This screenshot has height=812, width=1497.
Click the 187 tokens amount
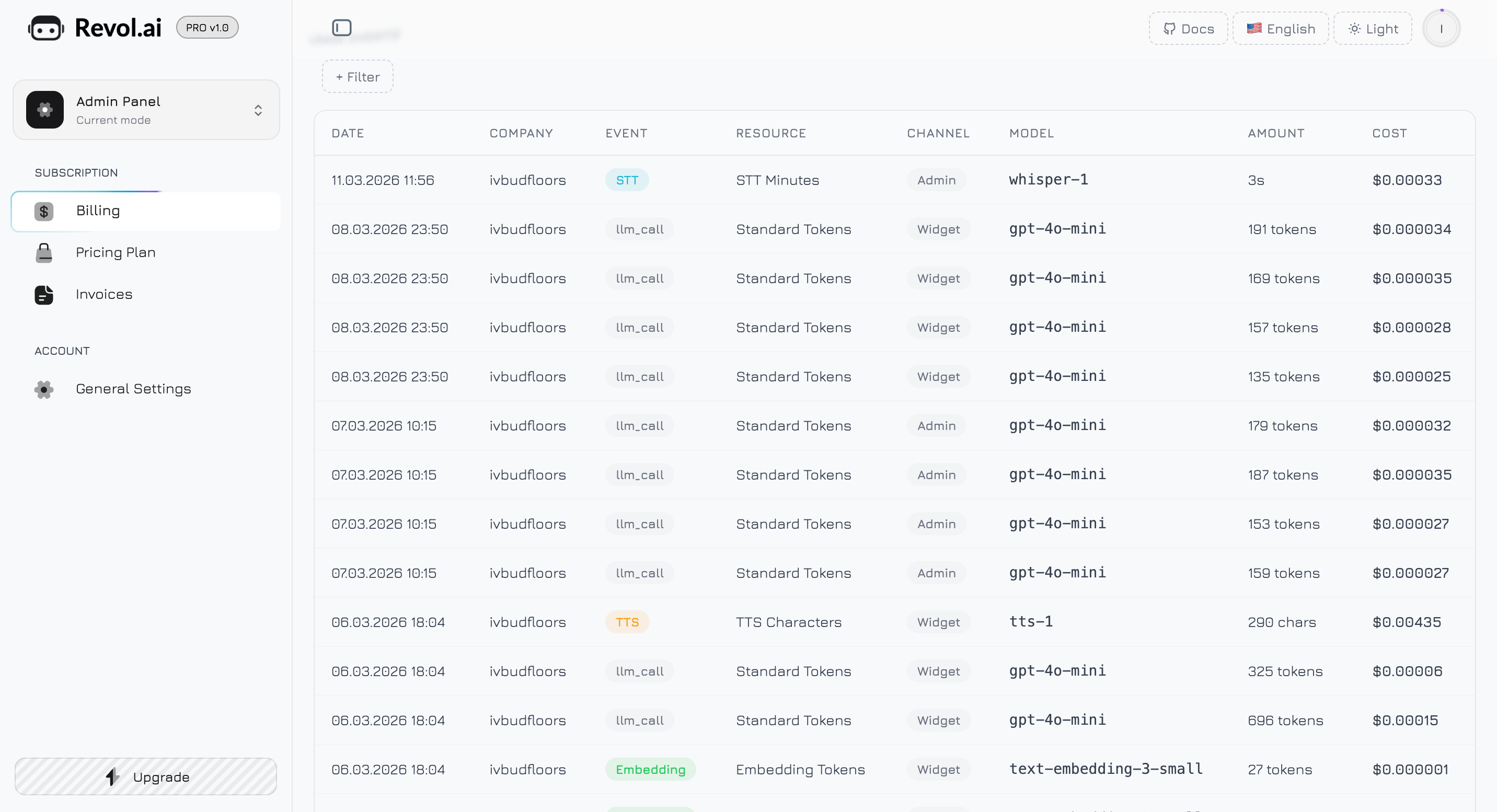[x=1283, y=475]
